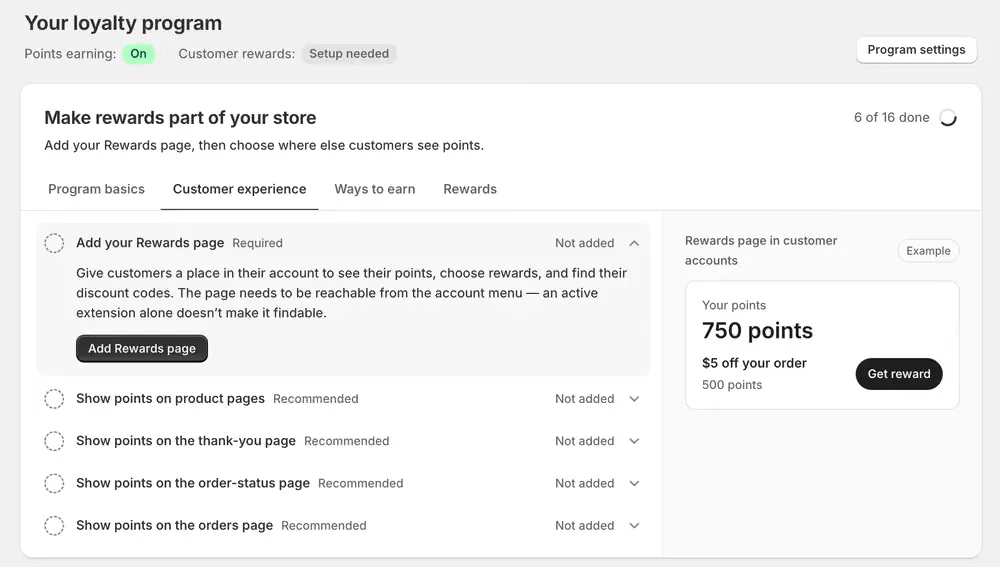Click 'Not added' status for product pages row
1000x567 pixels.
(584, 399)
